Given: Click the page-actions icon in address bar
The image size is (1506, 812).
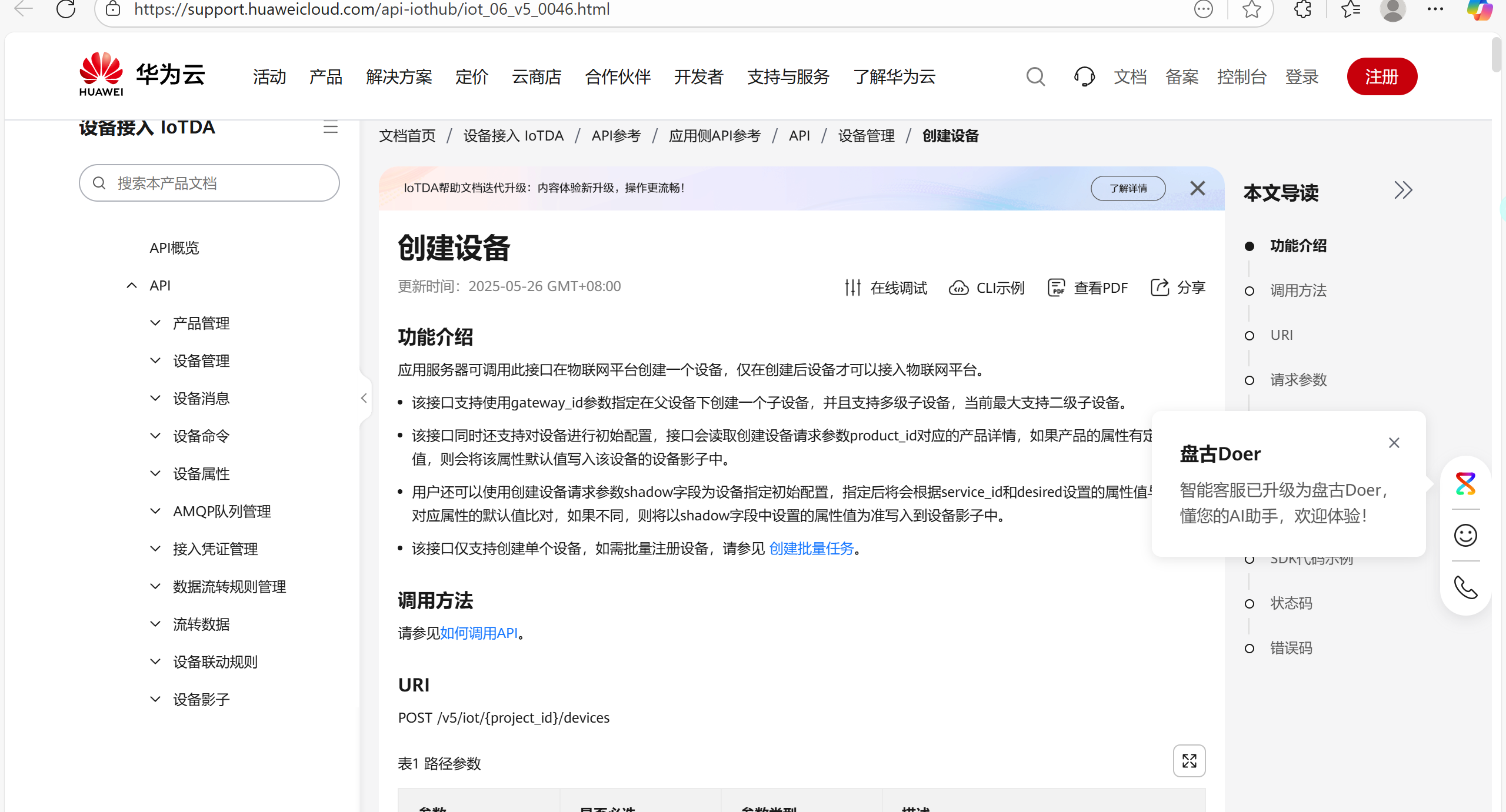Looking at the screenshot, I should [x=1203, y=9].
